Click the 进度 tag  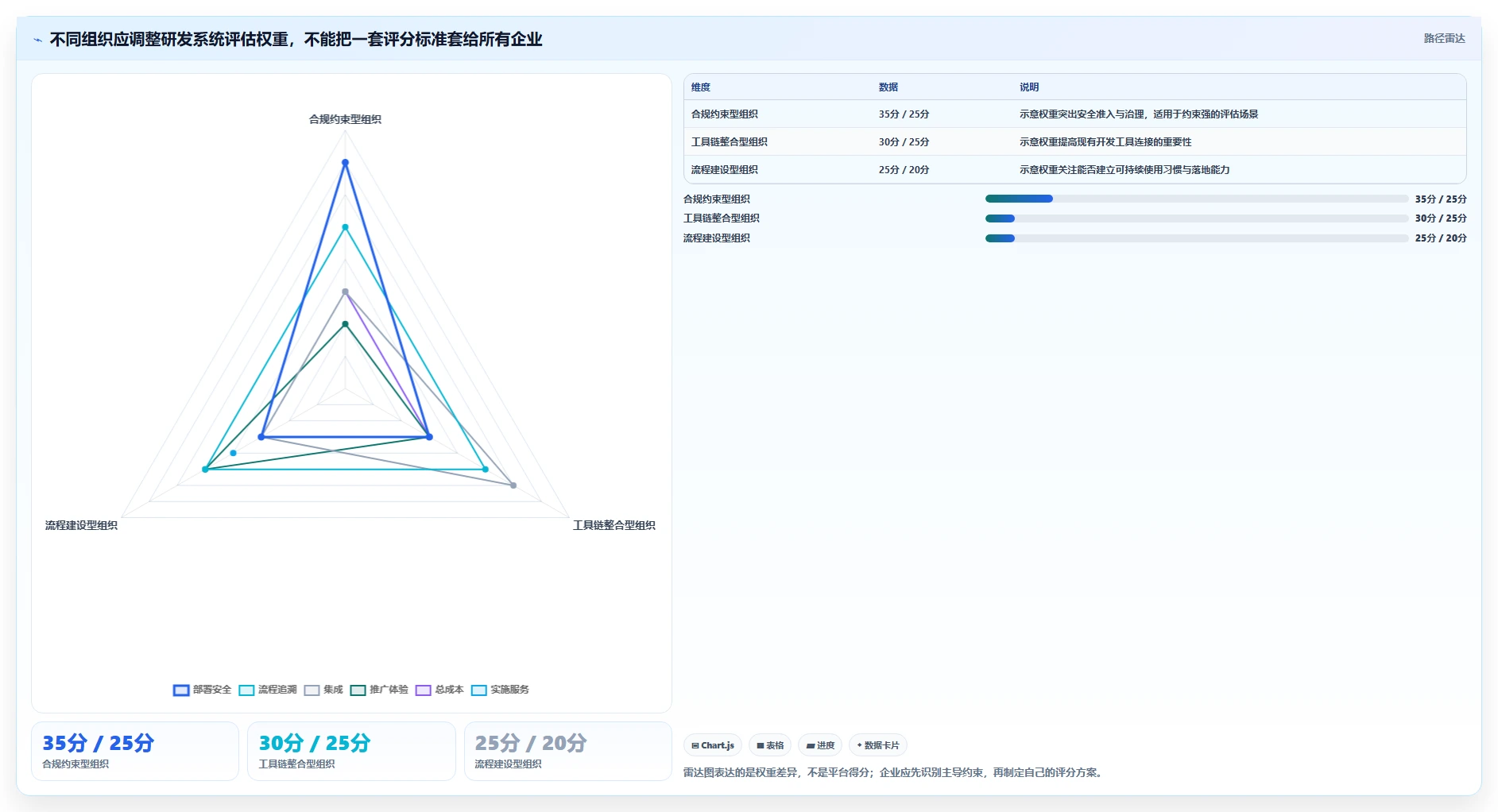[x=820, y=745]
